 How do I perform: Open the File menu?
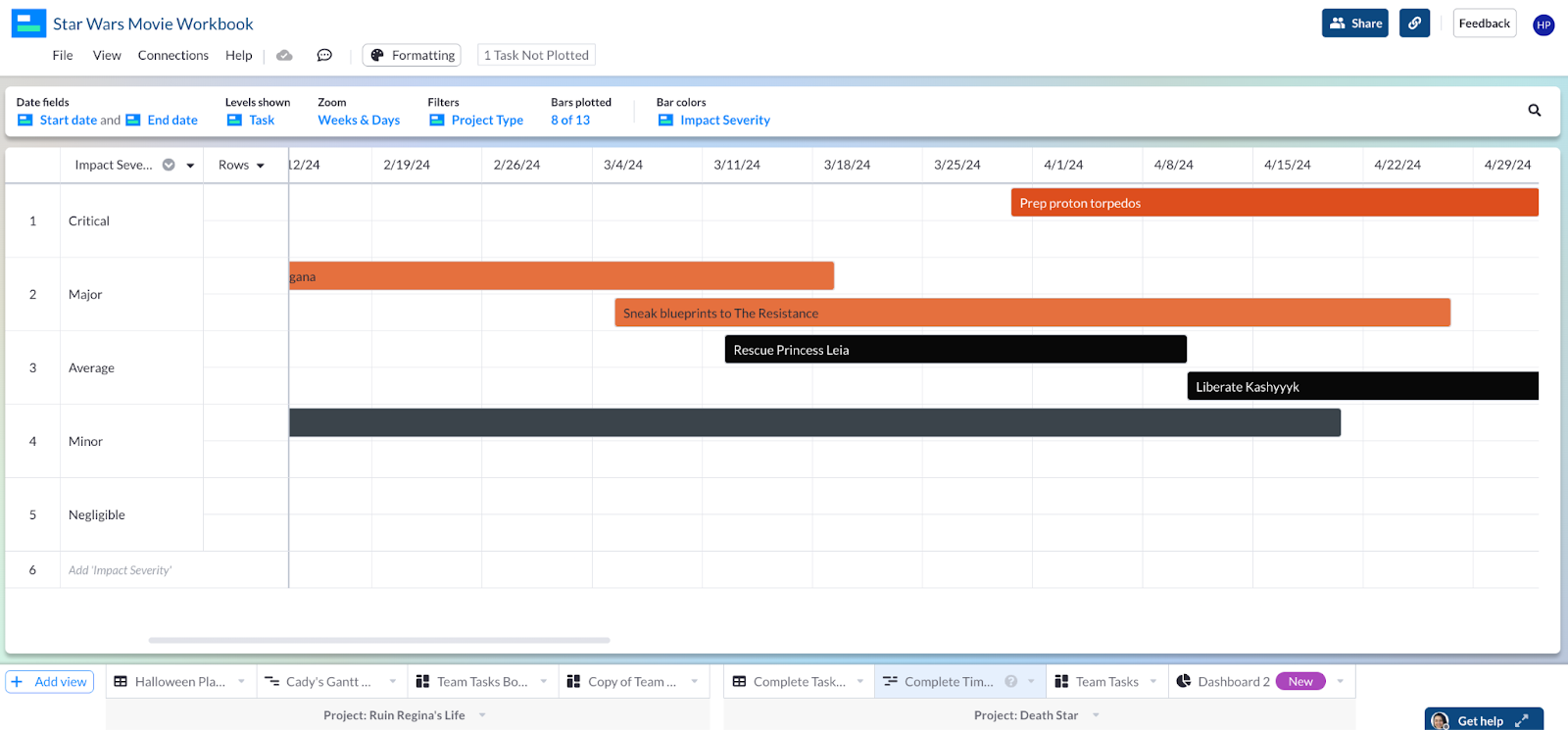tap(63, 56)
